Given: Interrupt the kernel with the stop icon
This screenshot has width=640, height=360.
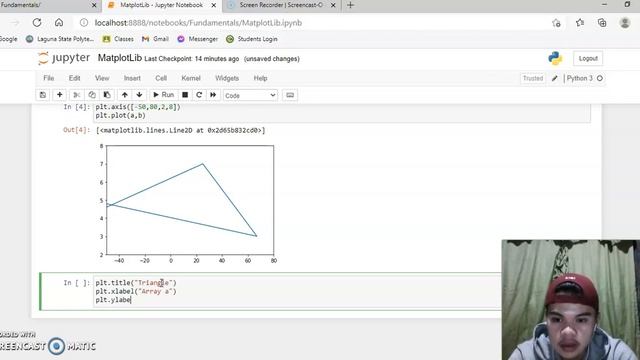Looking at the screenshot, I should [x=185, y=95].
